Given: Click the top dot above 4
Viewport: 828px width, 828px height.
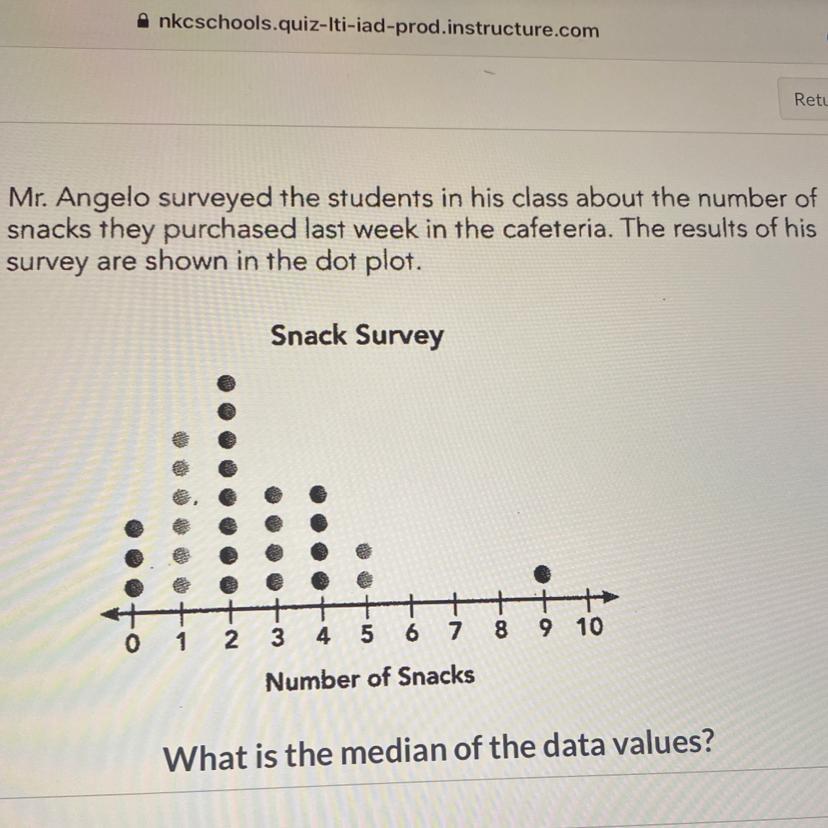Looking at the screenshot, I should 319,493.
